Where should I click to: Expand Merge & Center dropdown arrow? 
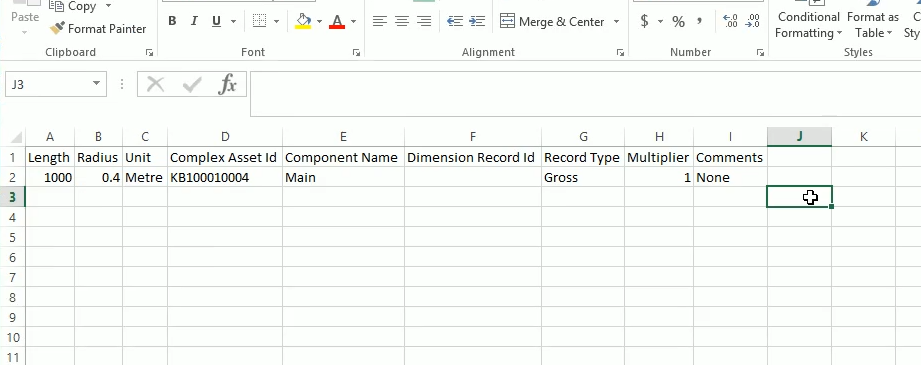coord(616,22)
